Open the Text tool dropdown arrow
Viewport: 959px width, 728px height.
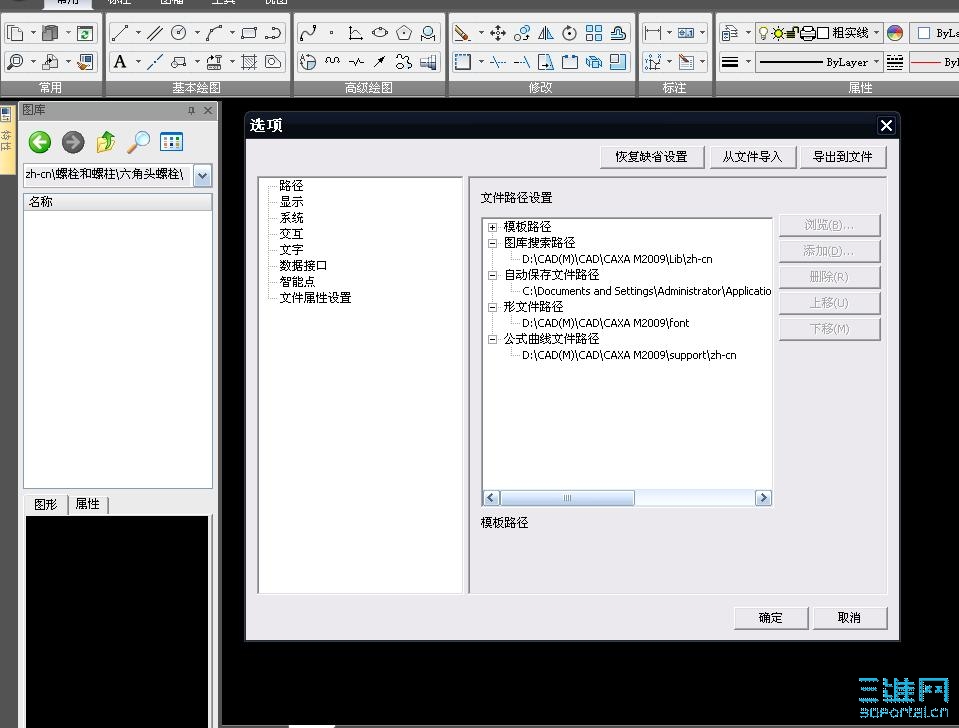138,62
